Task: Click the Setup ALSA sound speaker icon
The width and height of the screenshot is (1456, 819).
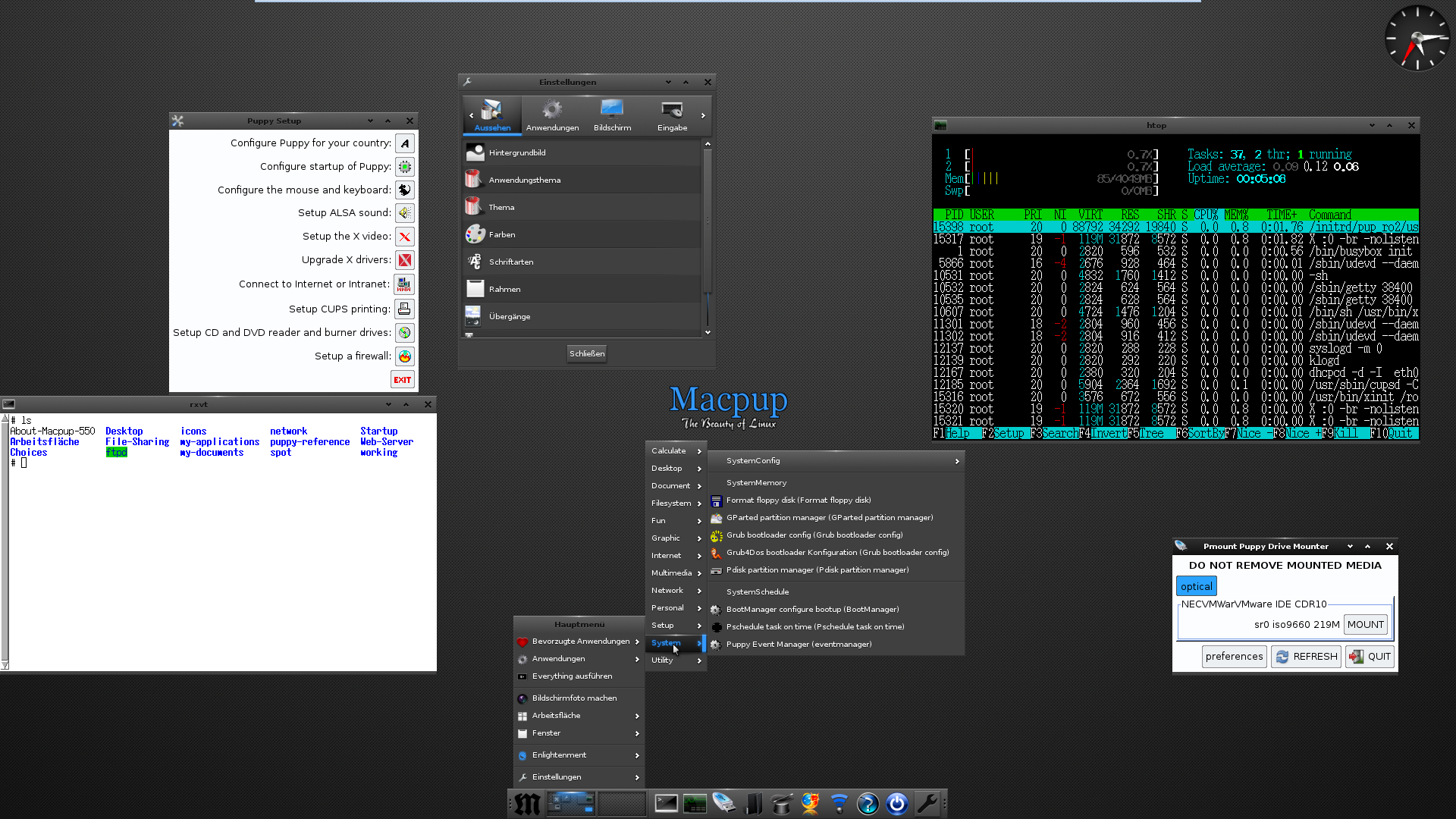Action: (404, 212)
